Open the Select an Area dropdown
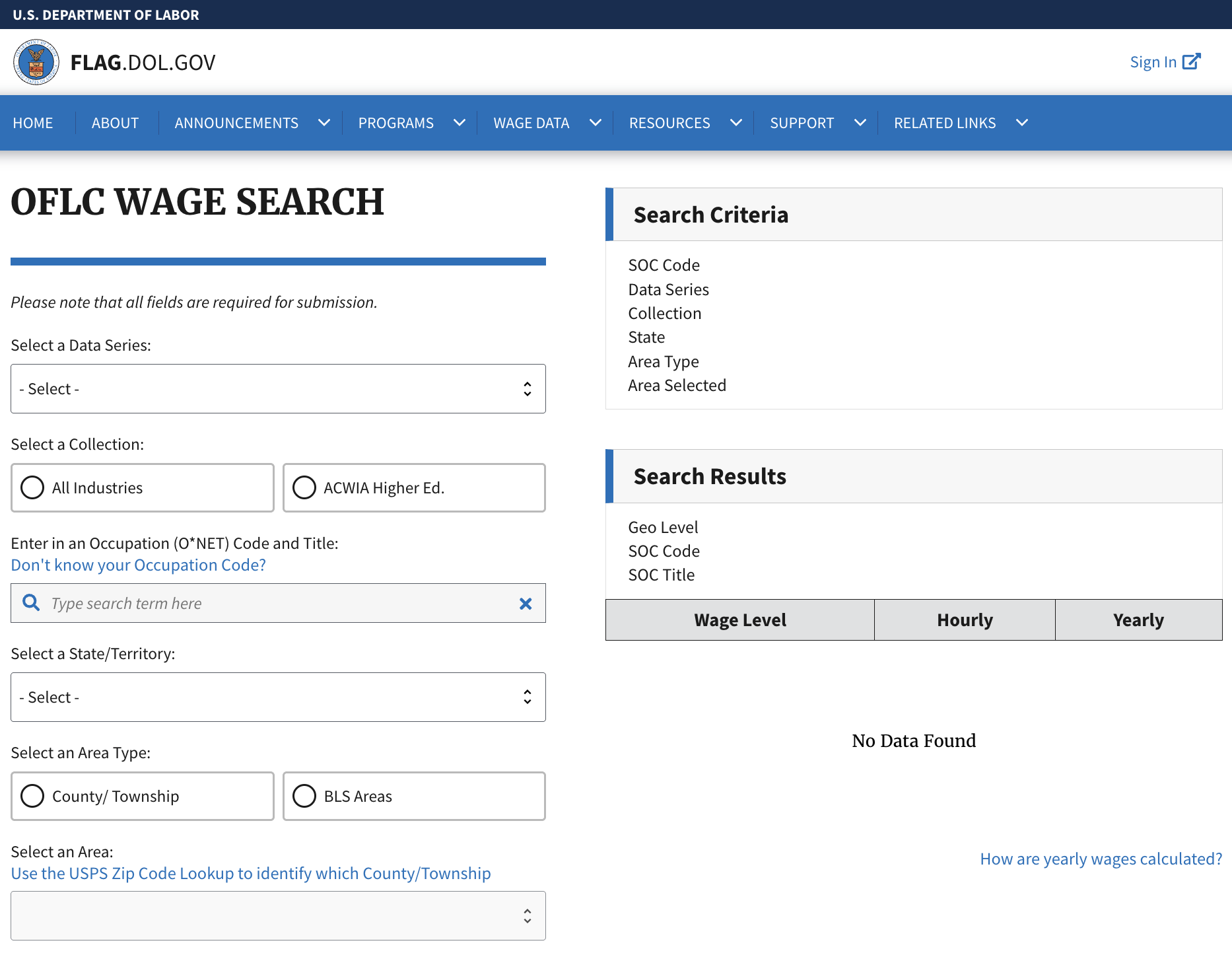The image size is (1232, 959). pos(278,915)
